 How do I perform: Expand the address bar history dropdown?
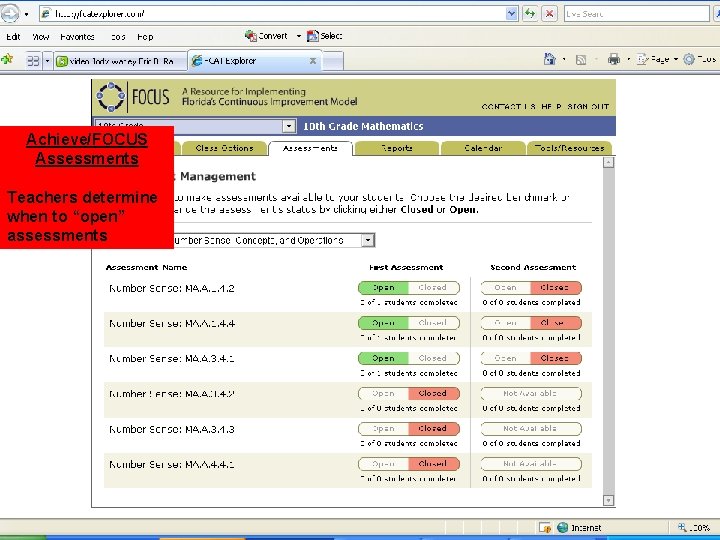512,14
